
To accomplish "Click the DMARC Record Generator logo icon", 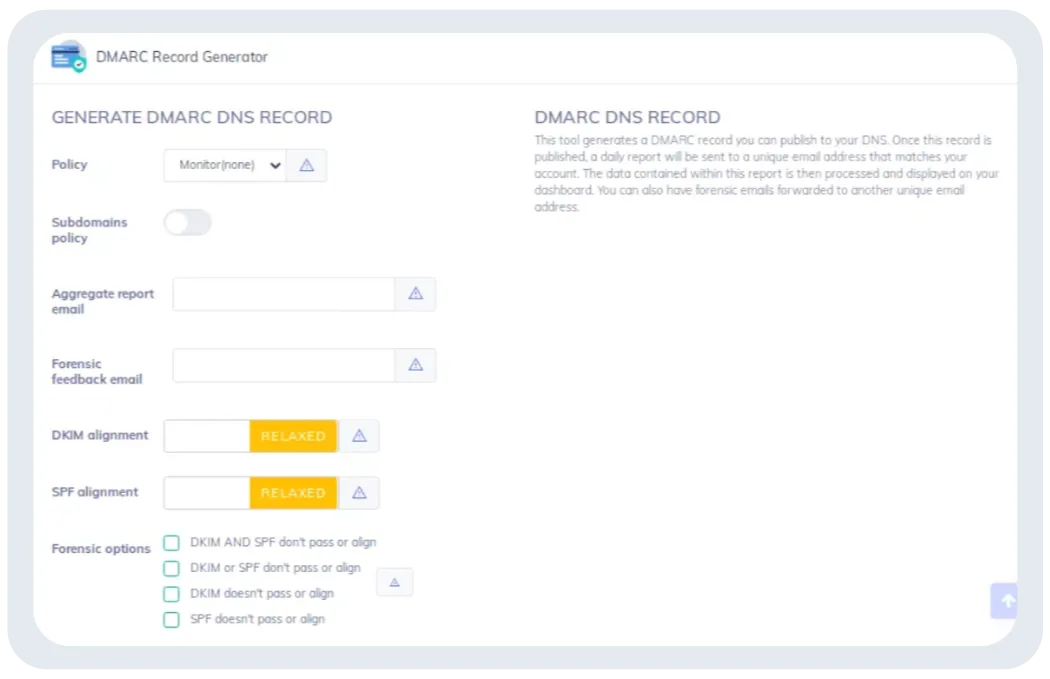I will click(x=68, y=56).
